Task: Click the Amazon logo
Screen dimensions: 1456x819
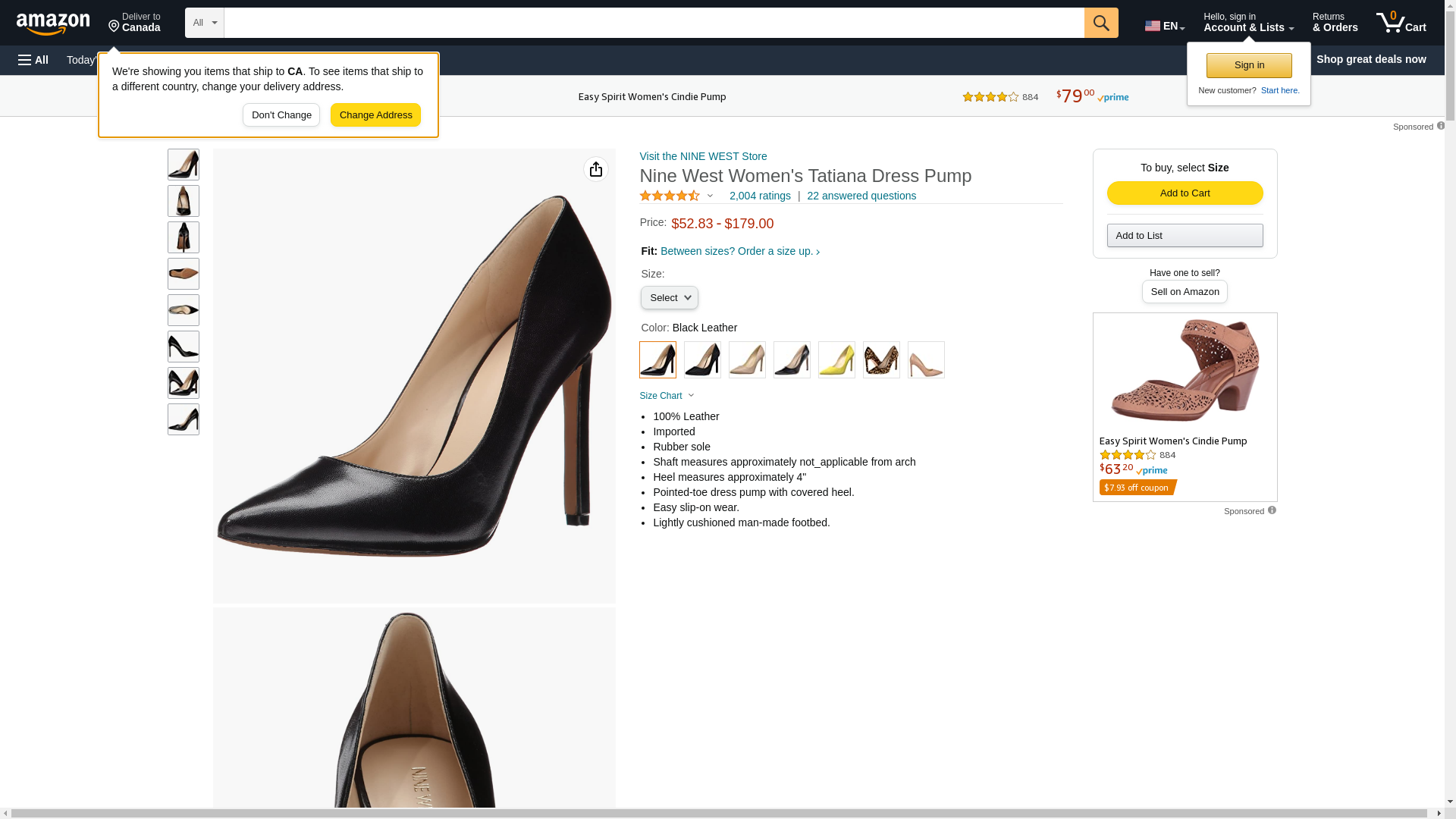Action: point(53,24)
